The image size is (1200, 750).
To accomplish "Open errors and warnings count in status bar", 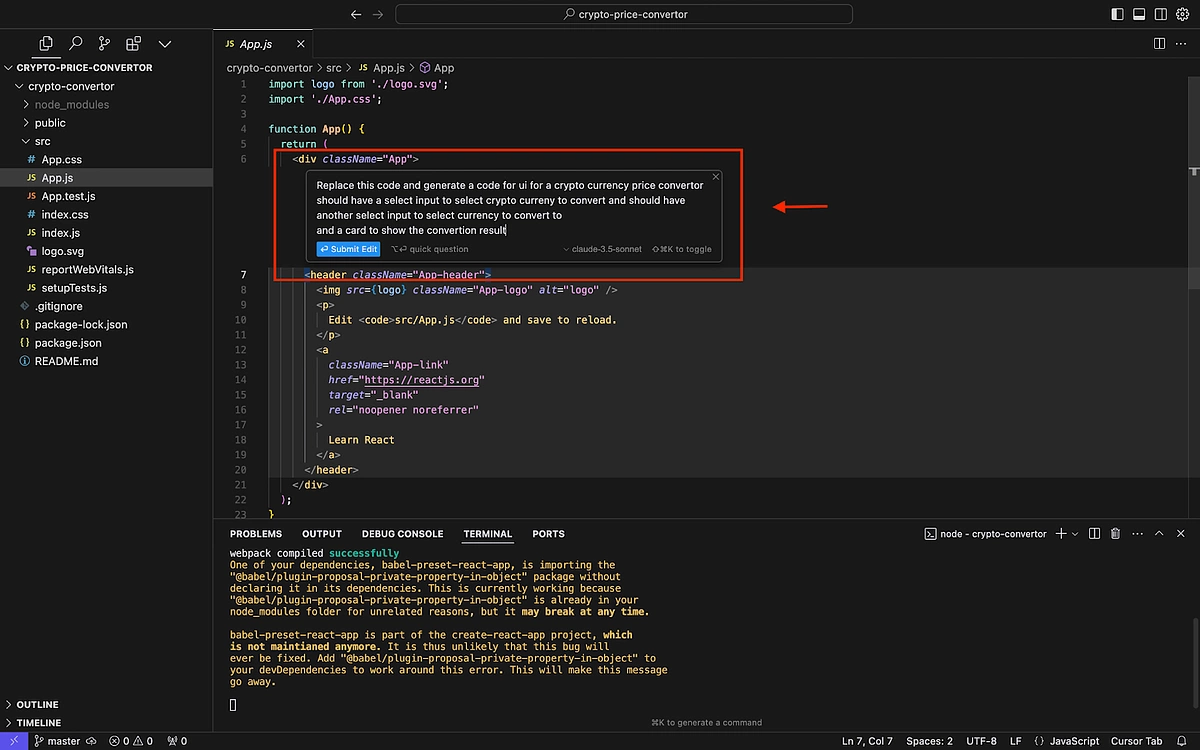I will coord(130,741).
